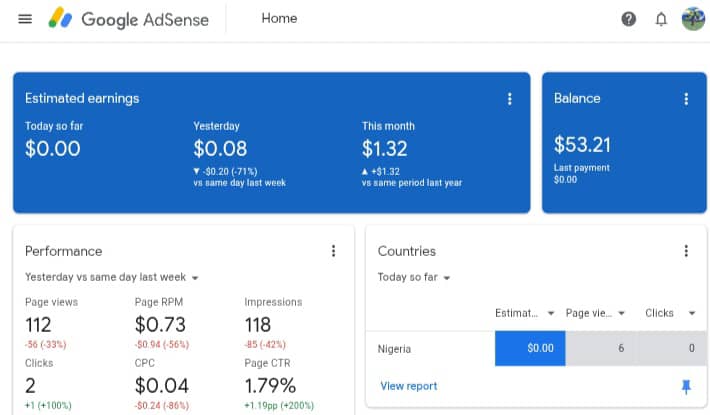The width and height of the screenshot is (710, 415).
Task: Open the Clicks column dropdown
Action: point(670,313)
